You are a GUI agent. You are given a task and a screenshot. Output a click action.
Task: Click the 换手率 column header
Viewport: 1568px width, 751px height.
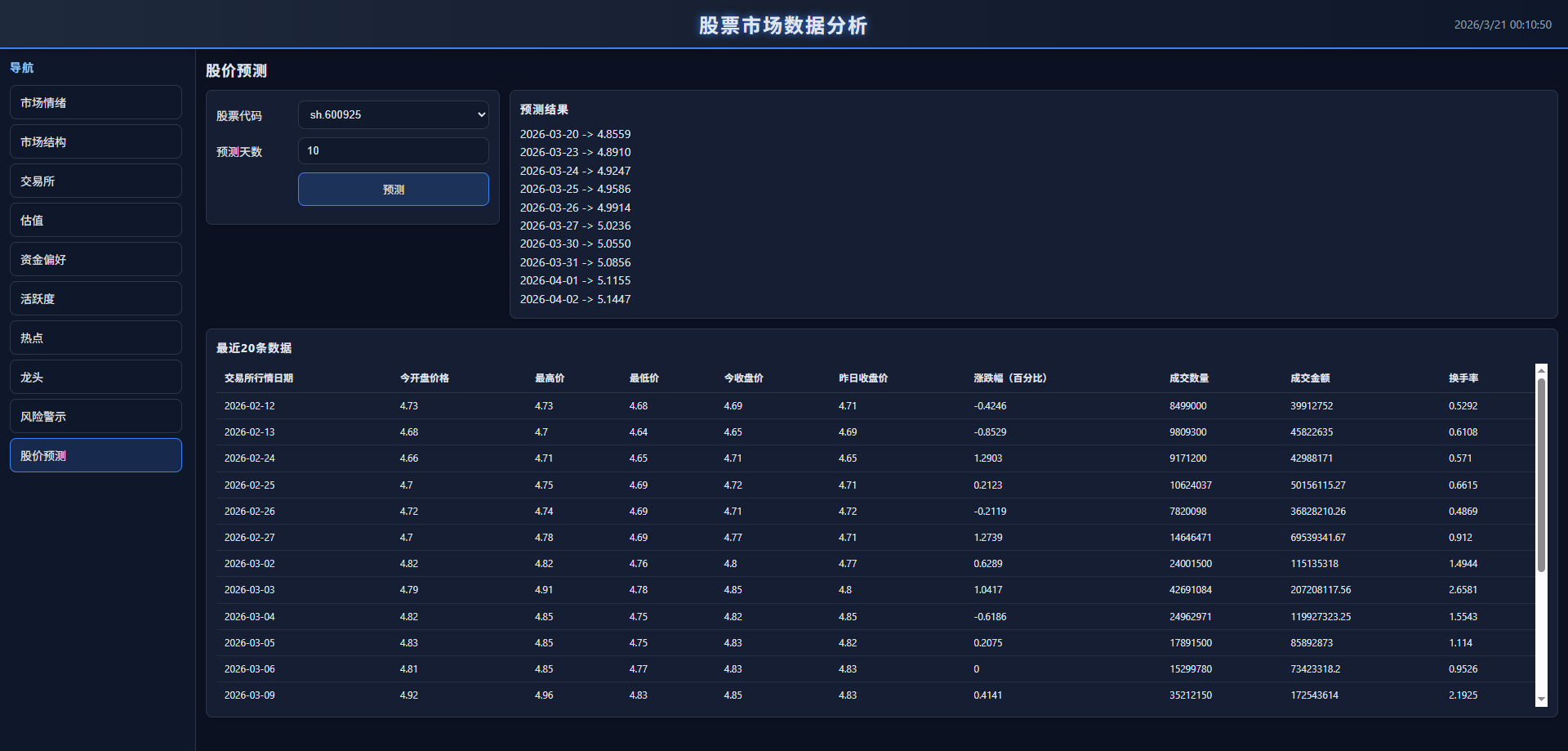[1463, 378]
